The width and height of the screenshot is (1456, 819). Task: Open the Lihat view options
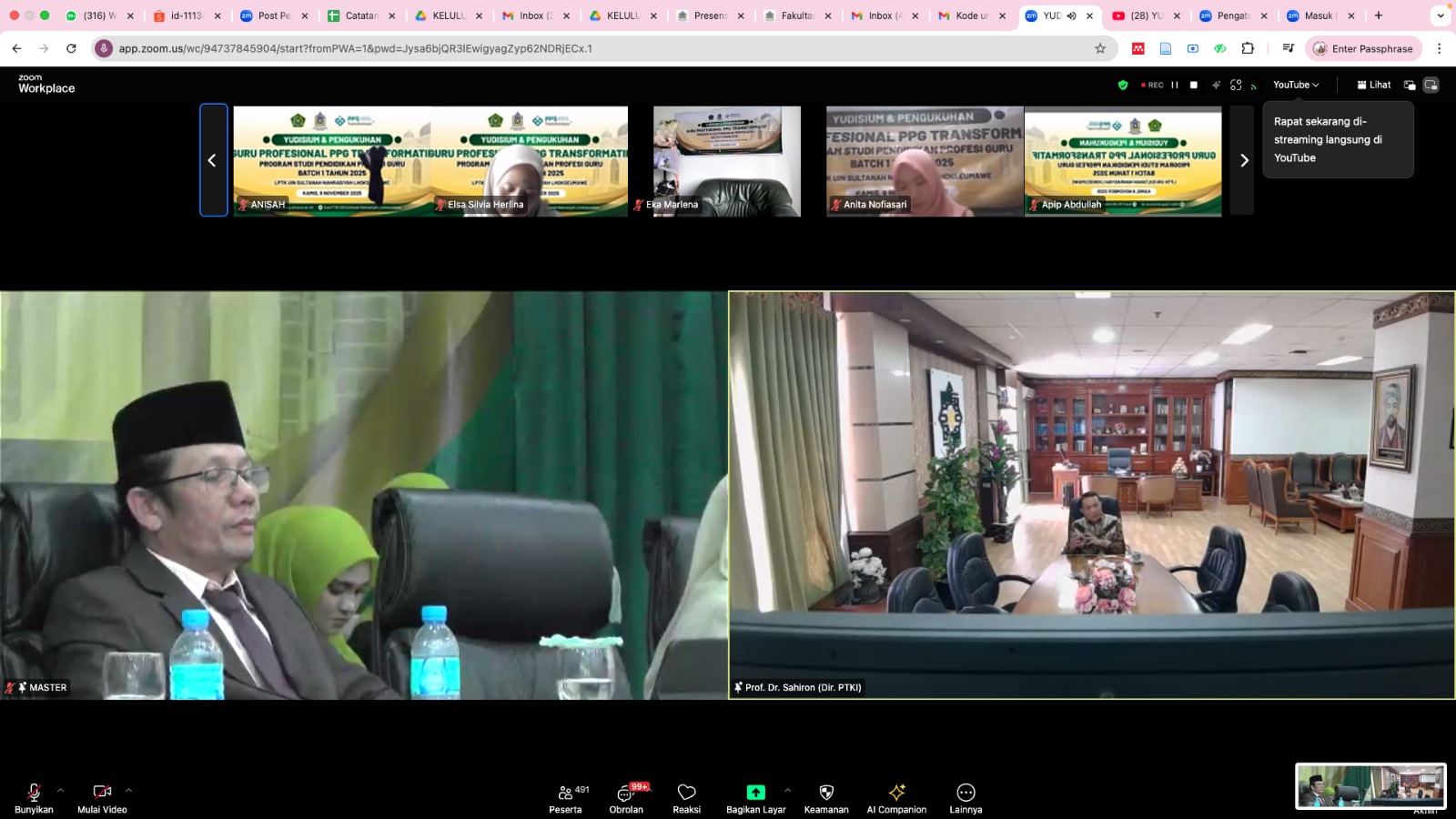pos(1373,85)
